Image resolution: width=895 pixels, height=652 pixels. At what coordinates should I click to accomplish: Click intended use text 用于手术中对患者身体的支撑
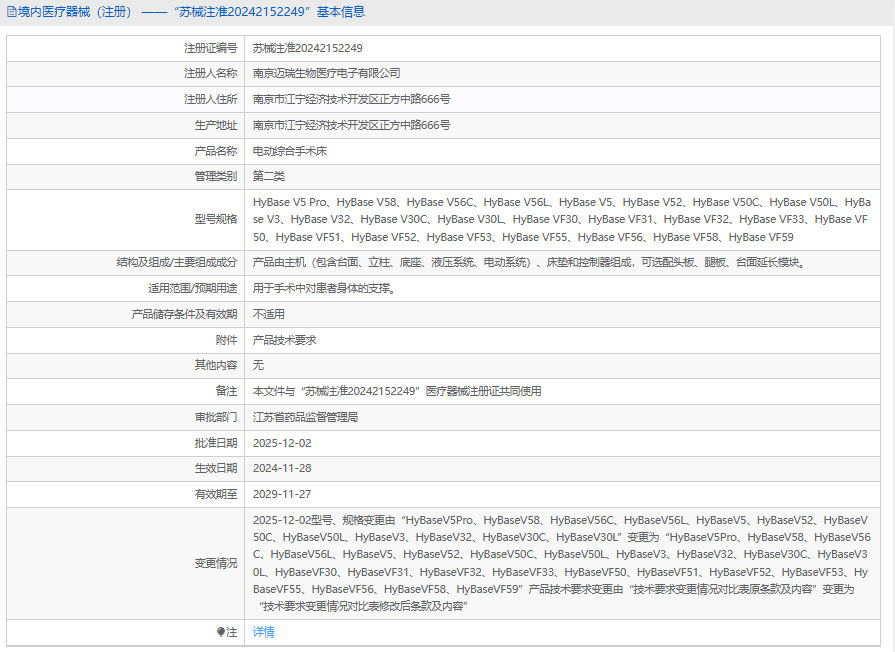[x=325, y=288]
